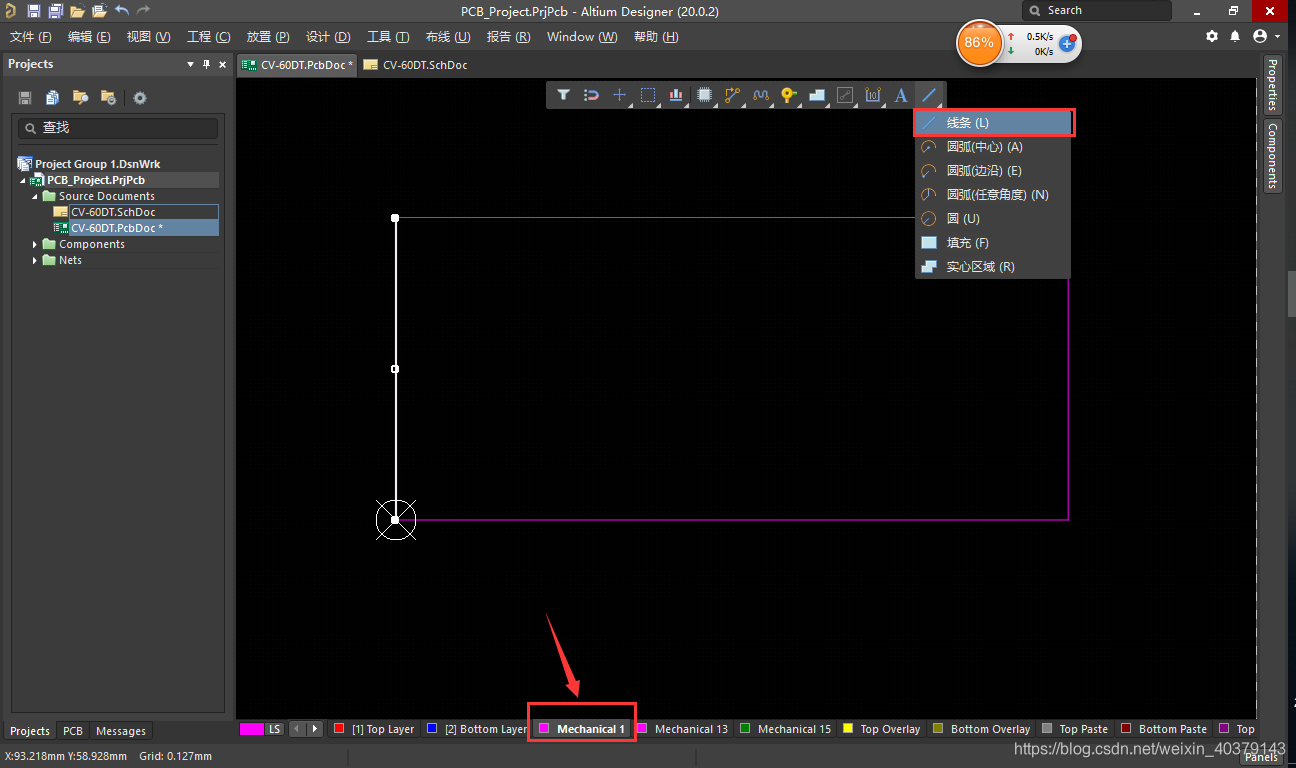Click the place component chip icon
1296x768 pixels.
(x=704, y=95)
